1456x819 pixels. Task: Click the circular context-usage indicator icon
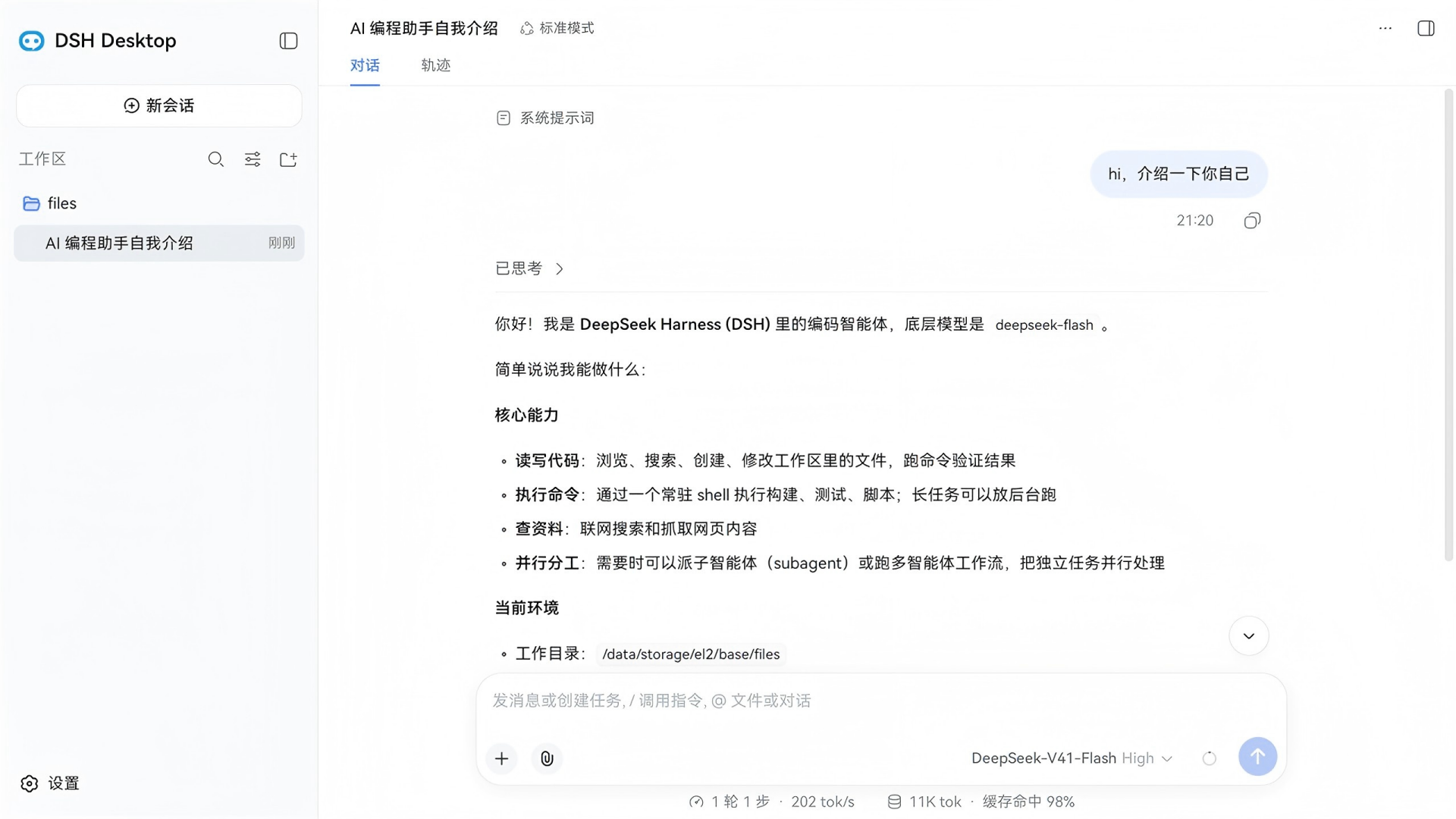(1210, 758)
